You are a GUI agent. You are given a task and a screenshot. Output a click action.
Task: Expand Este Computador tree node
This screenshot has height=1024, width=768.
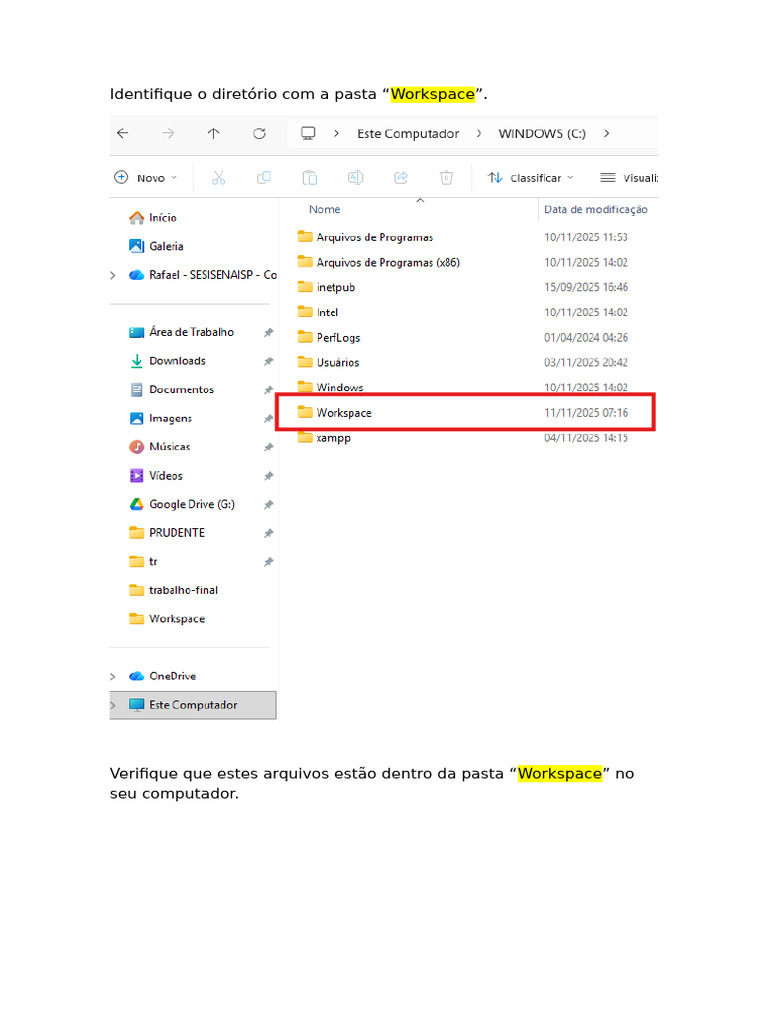pyautogui.click(x=113, y=705)
